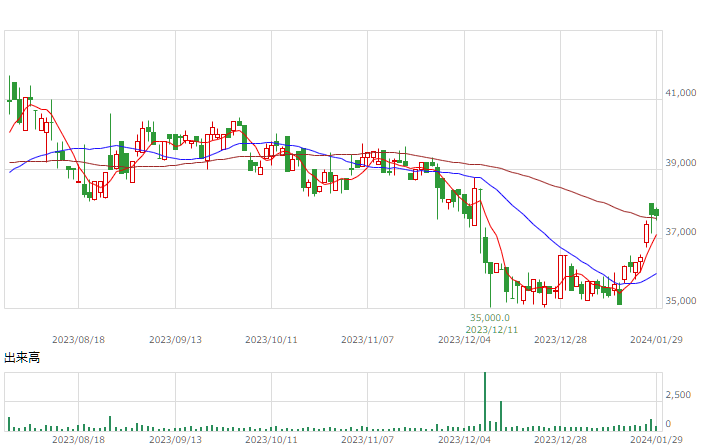Click the second-tallest volume bar after 2023/12/04
The width and height of the screenshot is (701, 445).
click(501, 416)
